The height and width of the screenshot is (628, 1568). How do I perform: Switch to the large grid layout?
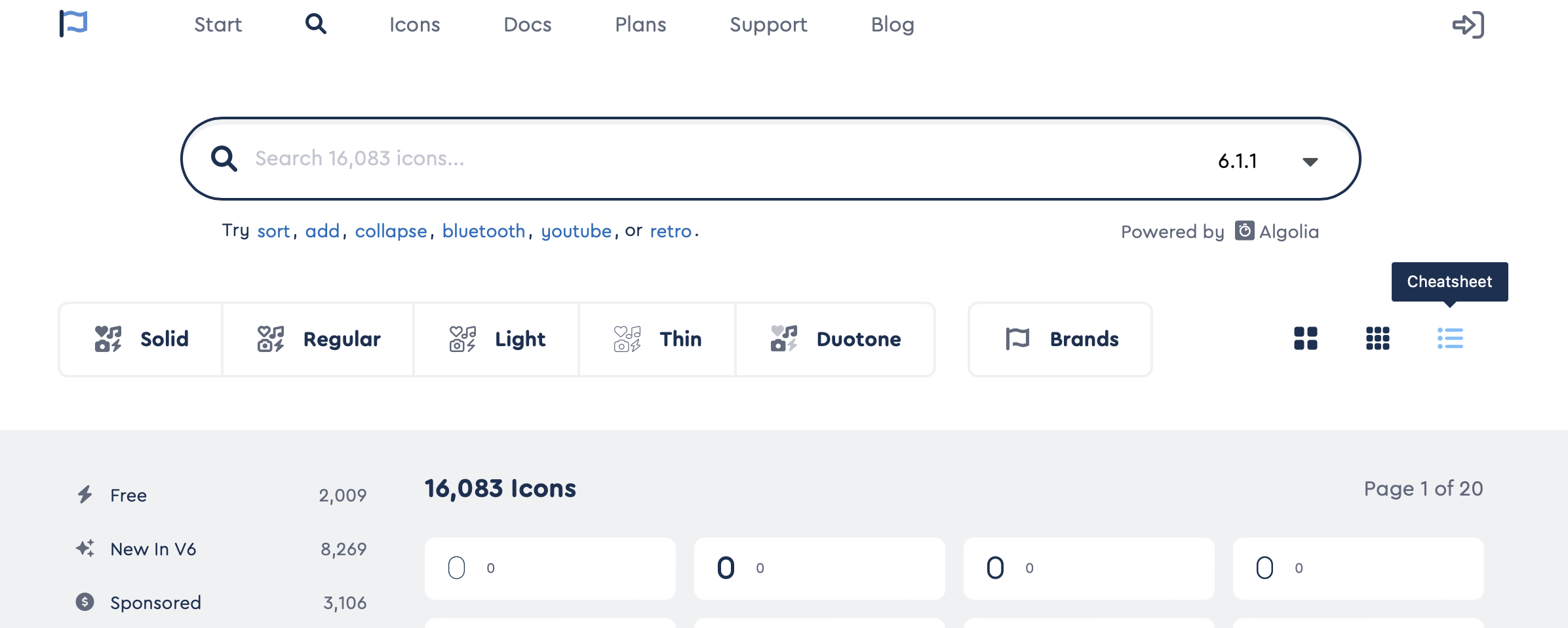[x=1306, y=339]
